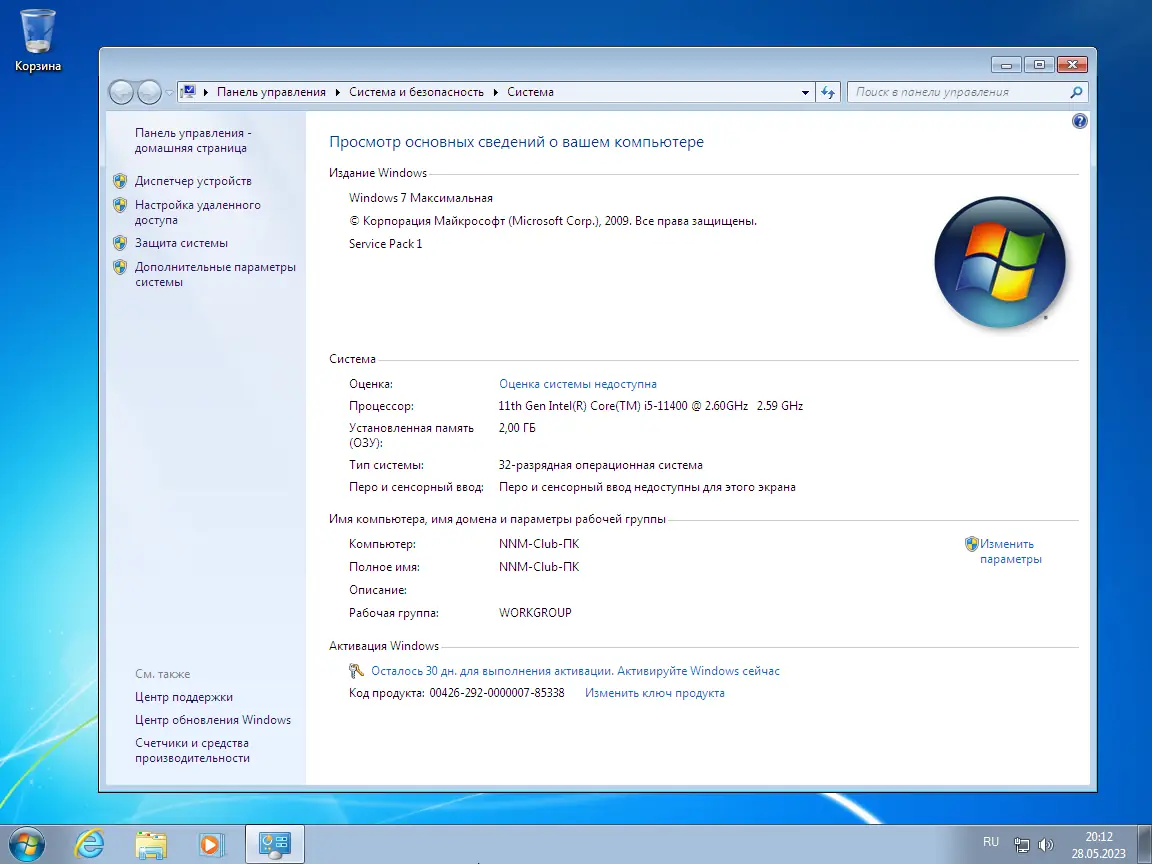This screenshot has width=1152, height=864.
Task: Click Активируйте Windows сейчас link
Action: 706,670
